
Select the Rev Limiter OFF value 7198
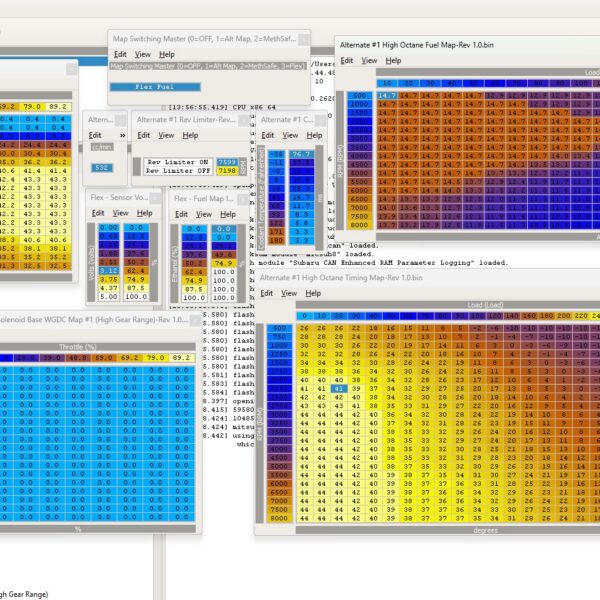click(x=227, y=171)
